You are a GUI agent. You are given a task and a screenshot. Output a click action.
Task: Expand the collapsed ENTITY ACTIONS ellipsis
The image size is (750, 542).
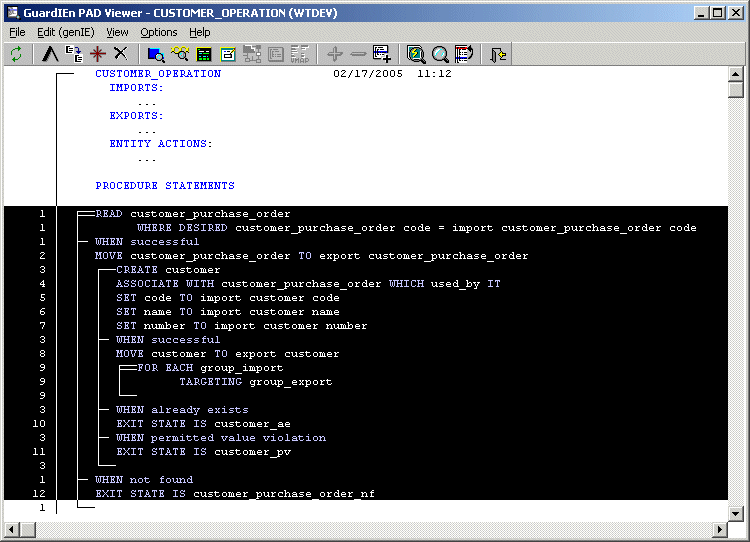pyautogui.click(x=147, y=158)
